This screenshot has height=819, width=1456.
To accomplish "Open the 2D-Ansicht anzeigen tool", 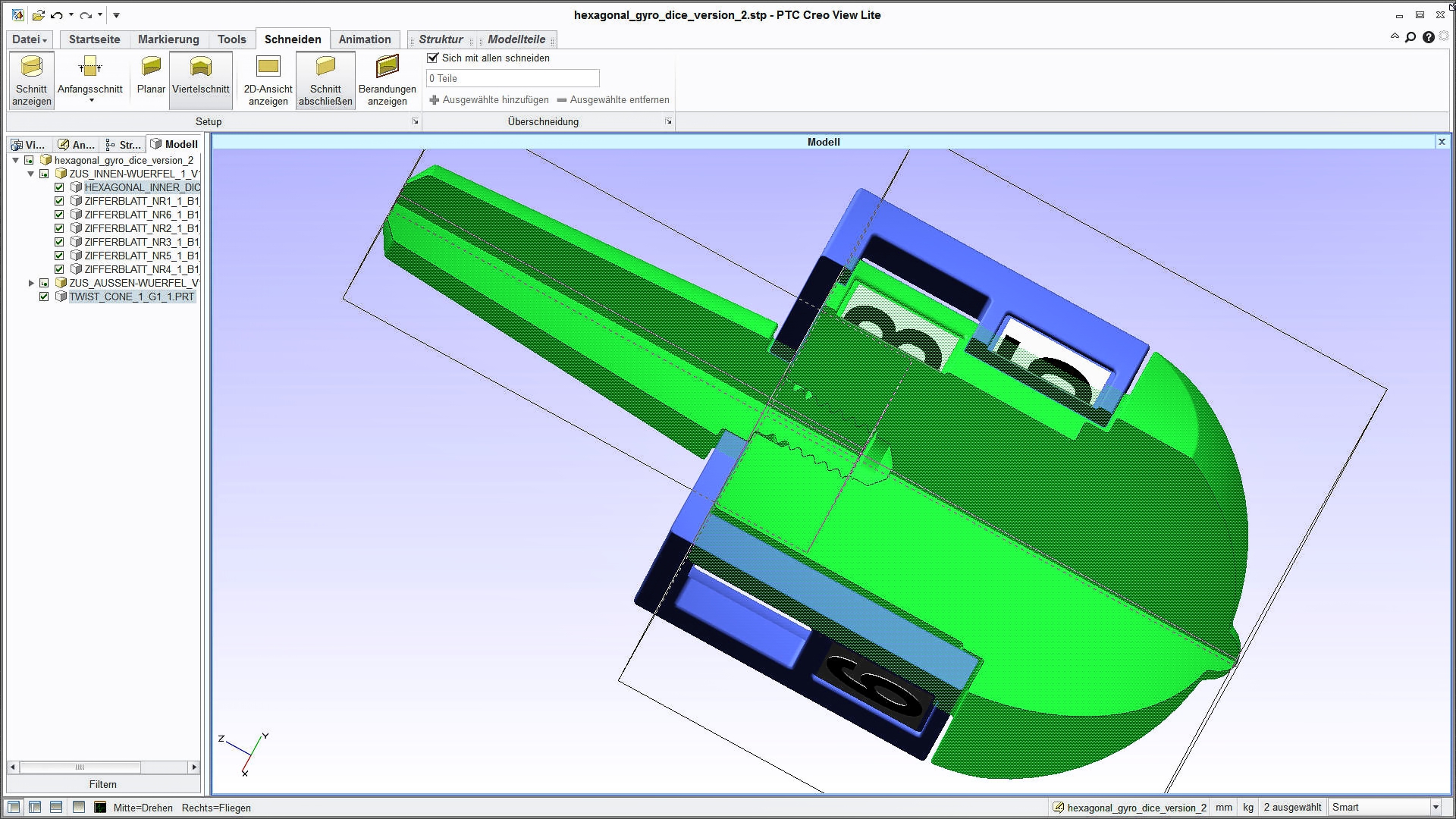I will (268, 80).
